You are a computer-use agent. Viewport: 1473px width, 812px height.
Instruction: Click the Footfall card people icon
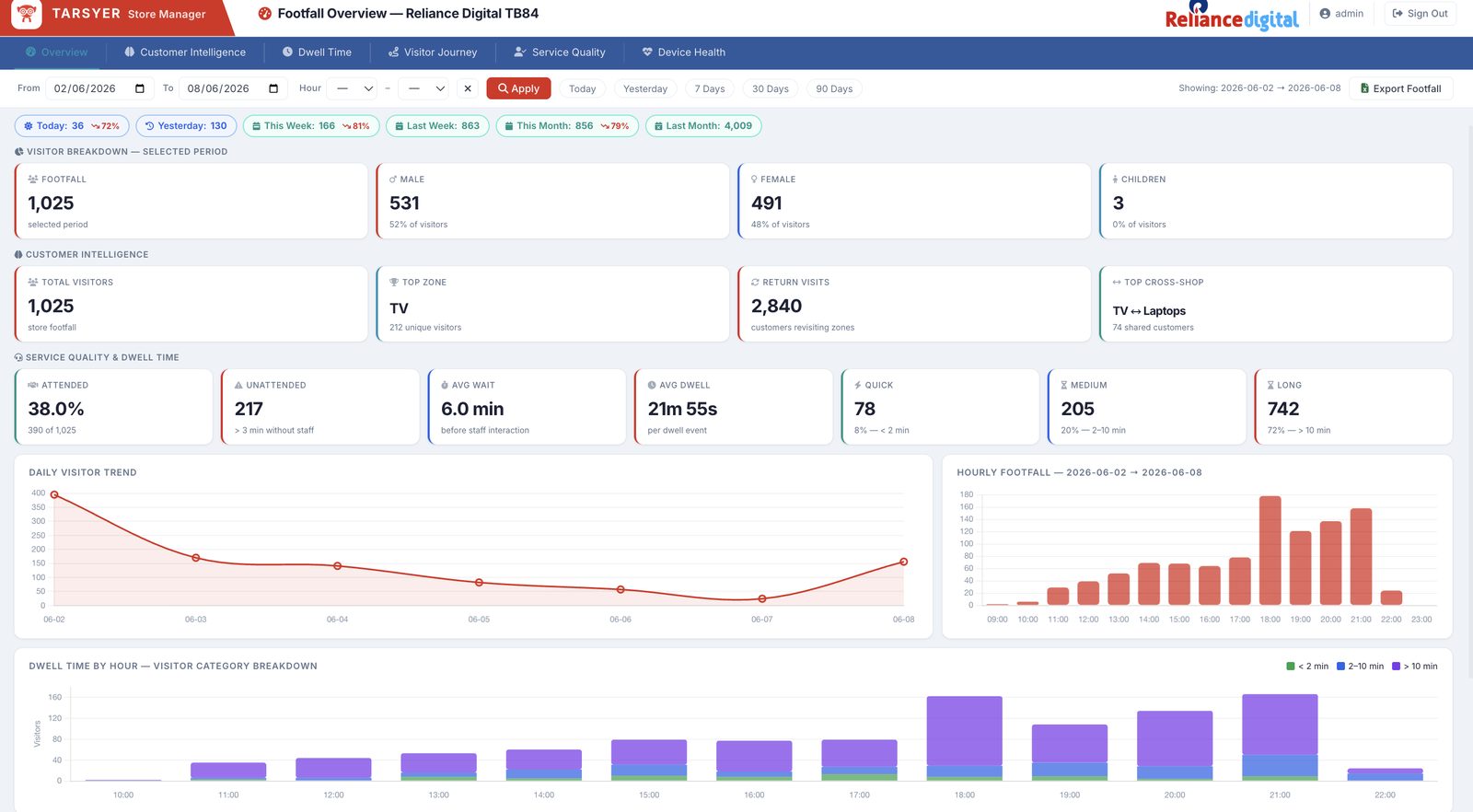[33, 180]
